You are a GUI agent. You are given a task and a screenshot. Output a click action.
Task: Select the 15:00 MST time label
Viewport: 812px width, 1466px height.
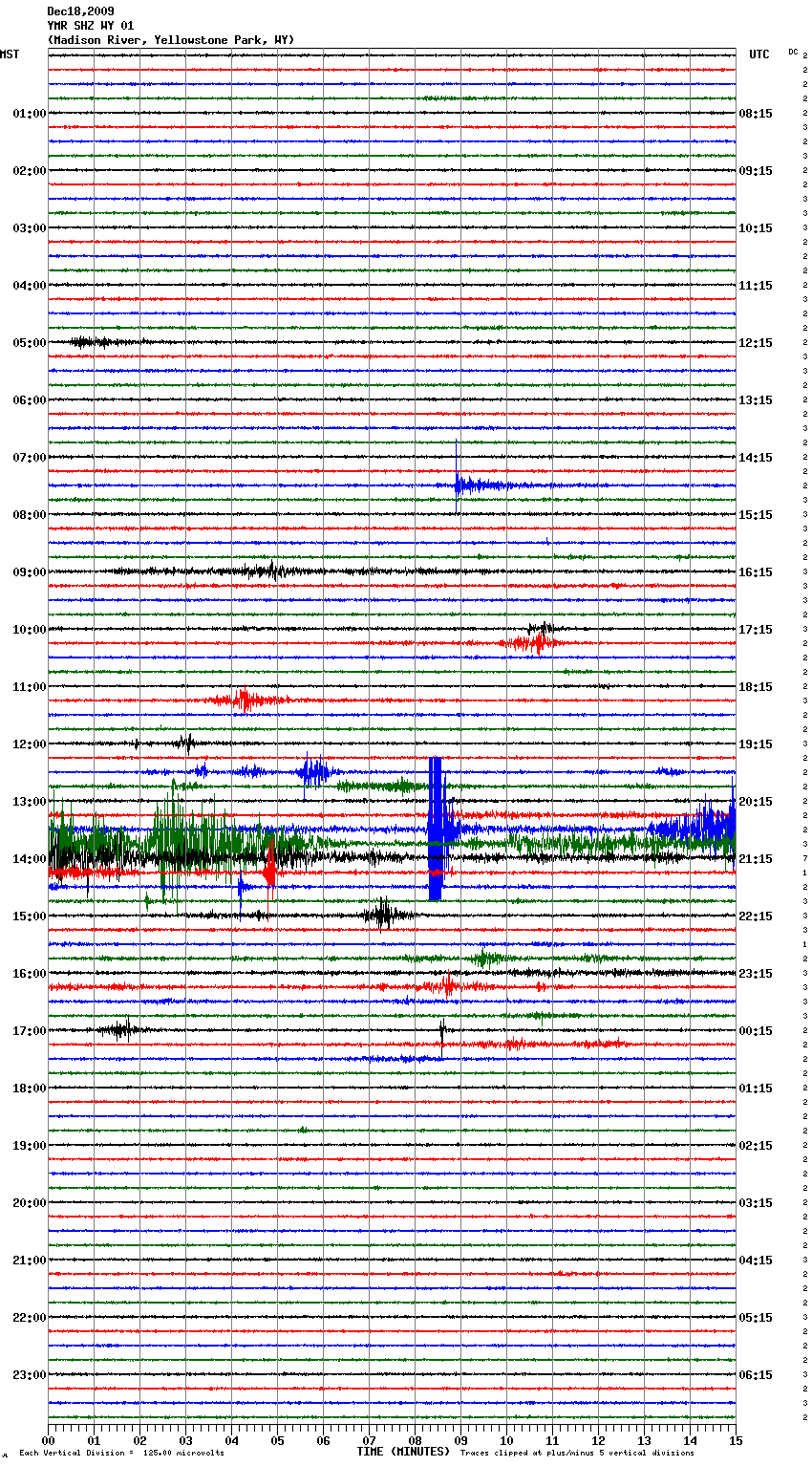click(x=30, y=916)
